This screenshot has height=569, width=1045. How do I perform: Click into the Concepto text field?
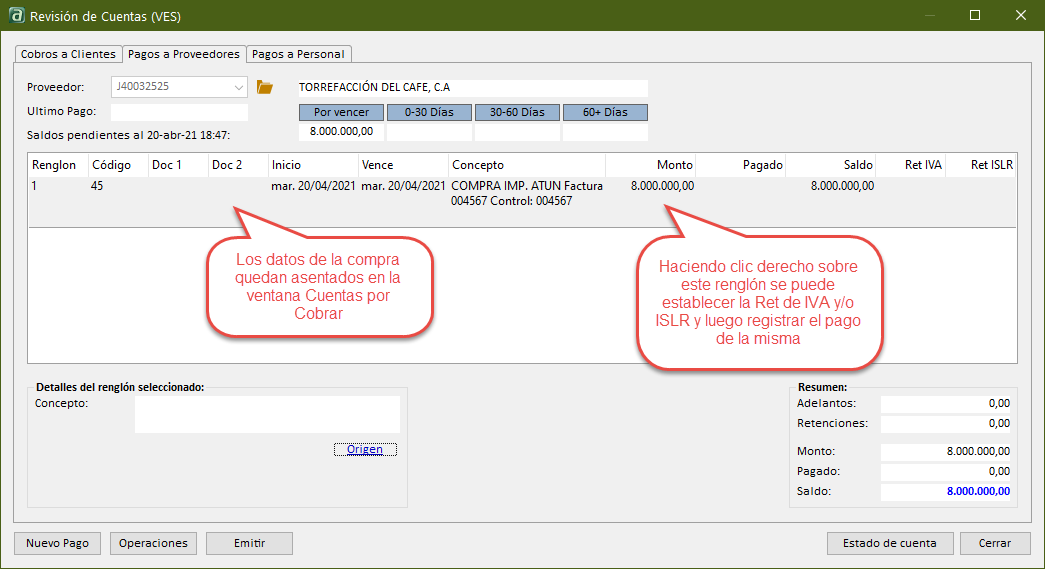[x=267, y=414]
